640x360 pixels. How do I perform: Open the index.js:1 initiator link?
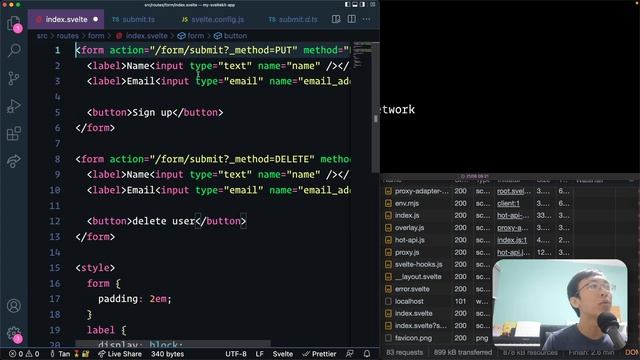pyautogui.click(x=512, y=240)
